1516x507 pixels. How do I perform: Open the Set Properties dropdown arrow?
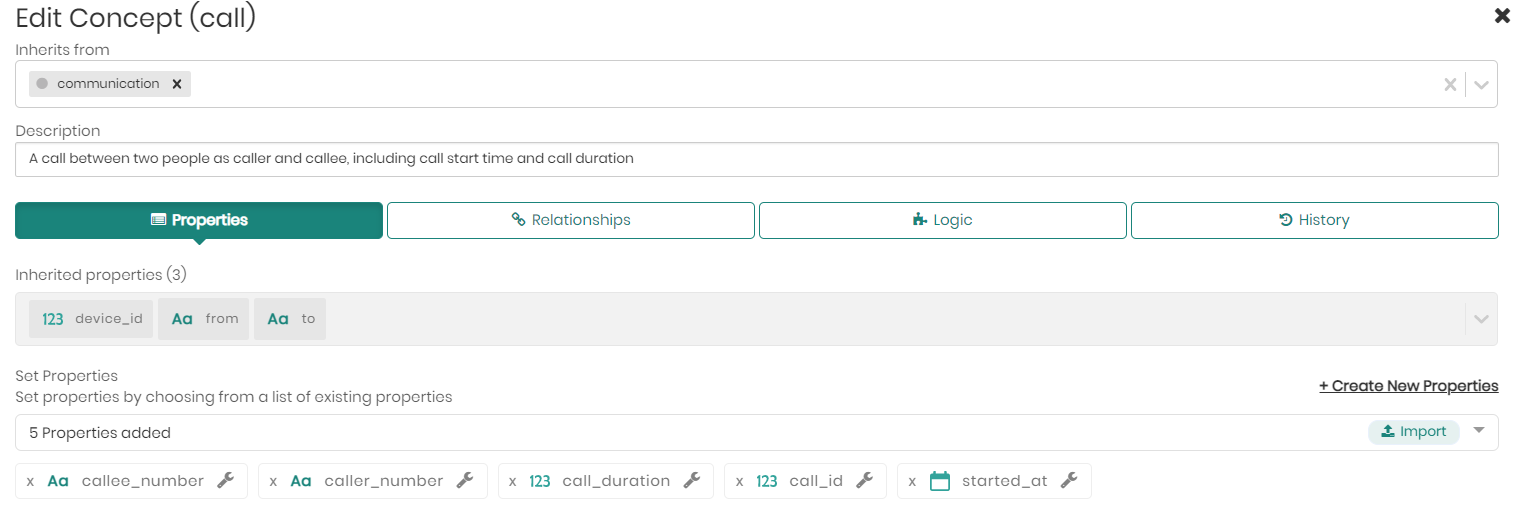1479,431
